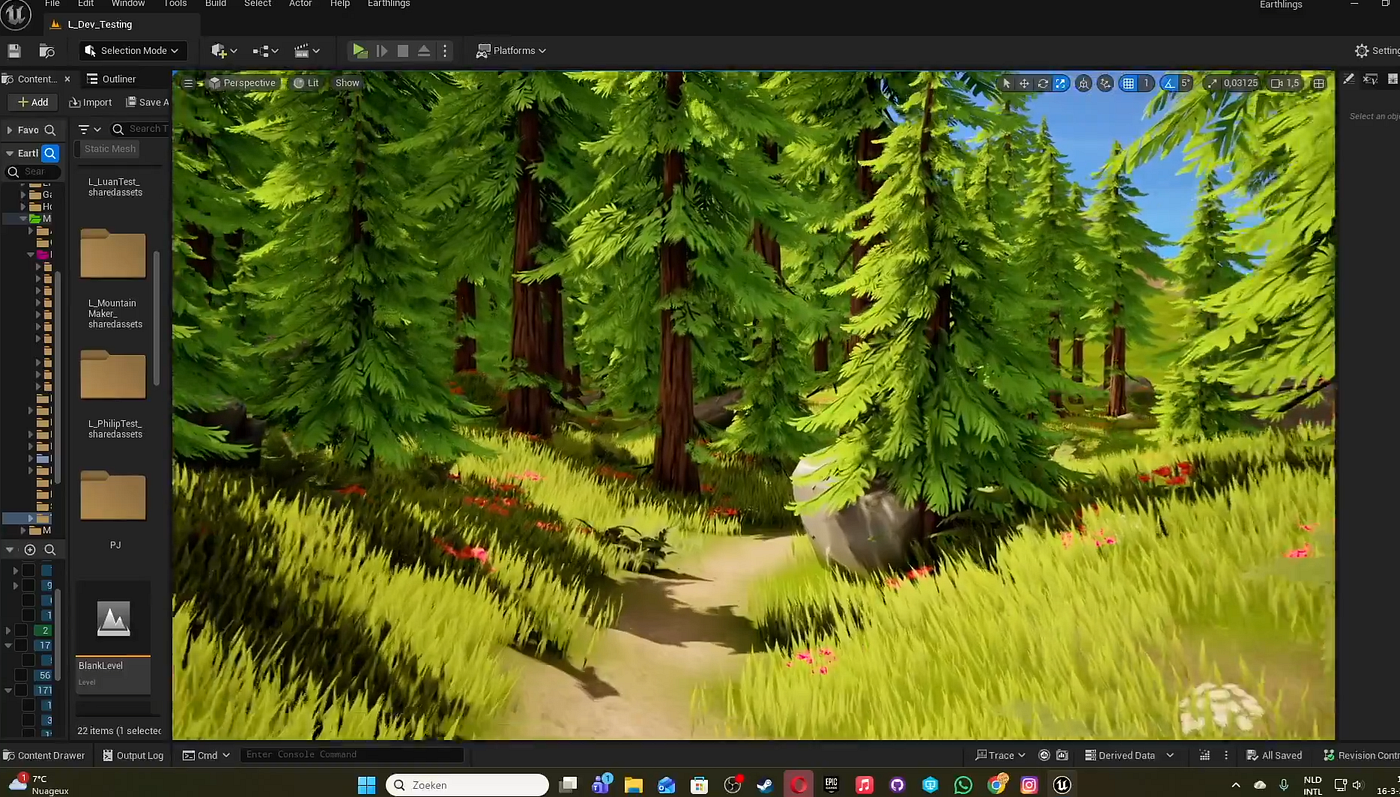This screenshot has height=797, width=1400.
Task: Click the Stop simulation square button
Action: click(x=403, y=50)
